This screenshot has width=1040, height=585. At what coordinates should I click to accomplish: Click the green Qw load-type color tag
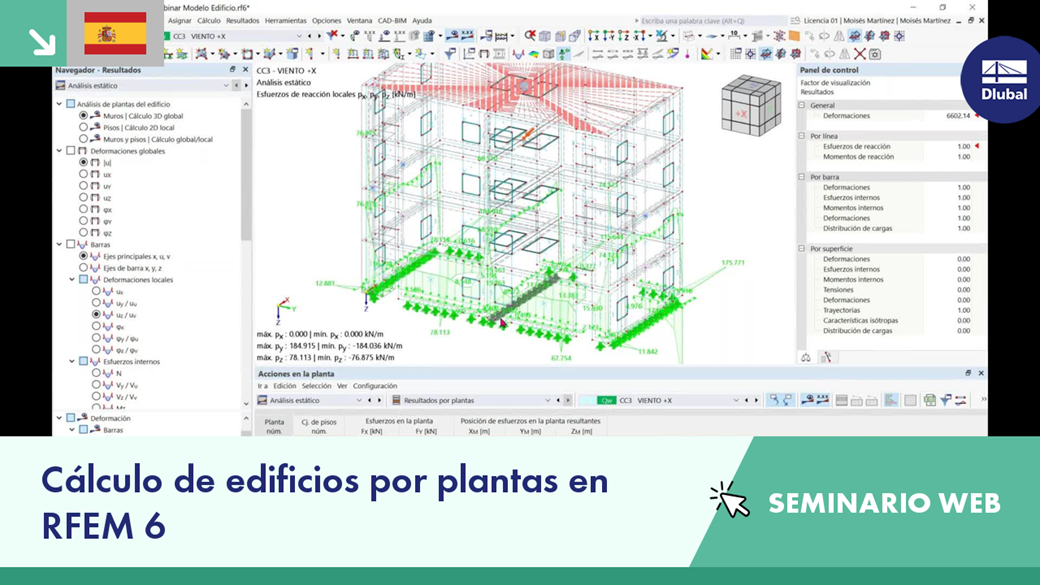[x=606, y=400]
